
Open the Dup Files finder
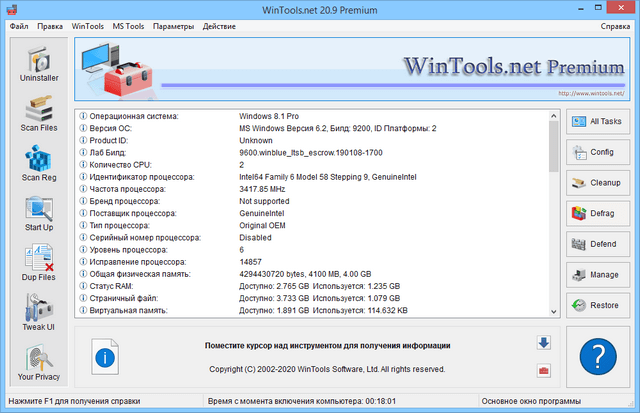pyautogui.click(x=39, y=263)
